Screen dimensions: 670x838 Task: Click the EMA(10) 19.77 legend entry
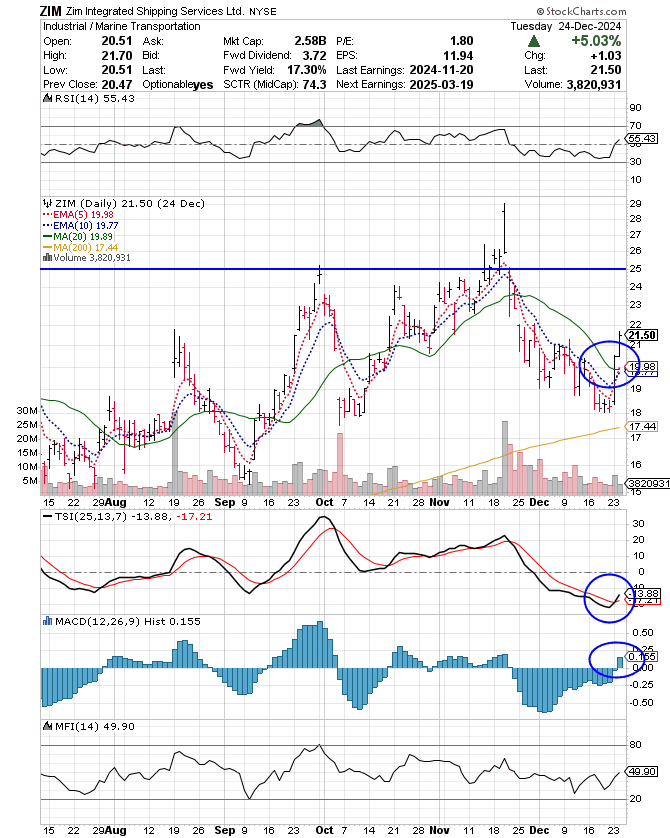pos(85,226)
